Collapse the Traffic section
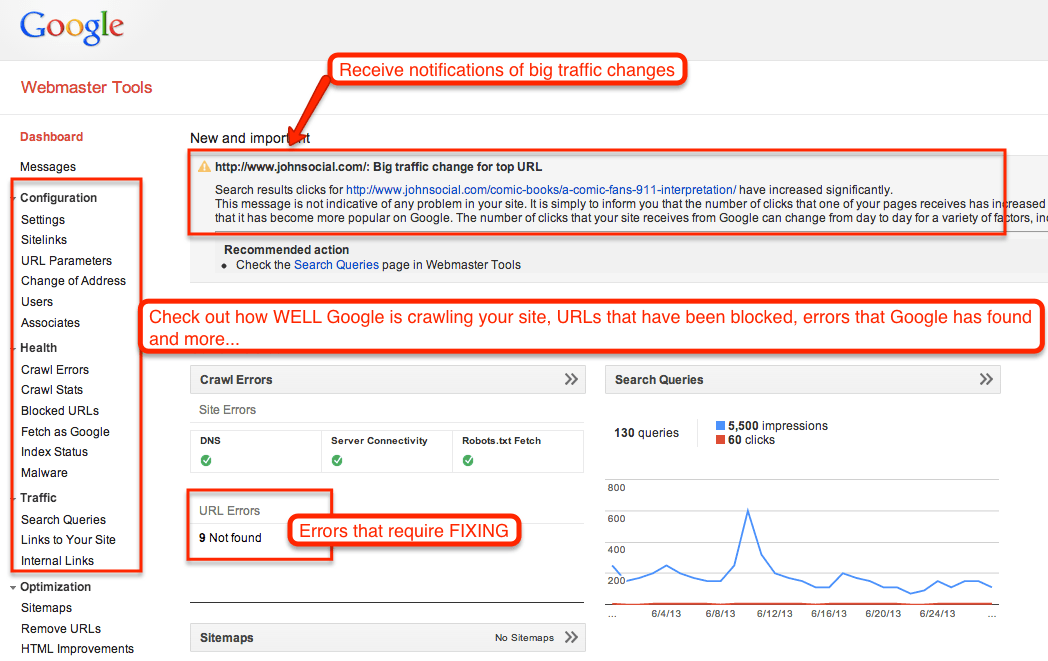This screenshot has height=661, width=1048. point(13,497)
